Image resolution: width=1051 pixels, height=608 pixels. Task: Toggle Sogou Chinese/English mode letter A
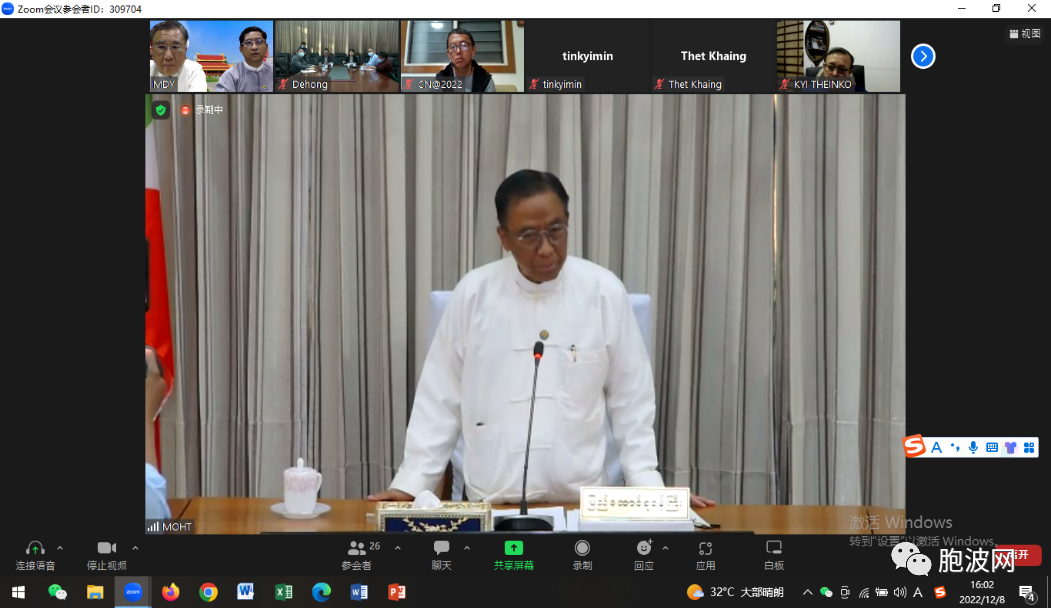pos(936,448)
